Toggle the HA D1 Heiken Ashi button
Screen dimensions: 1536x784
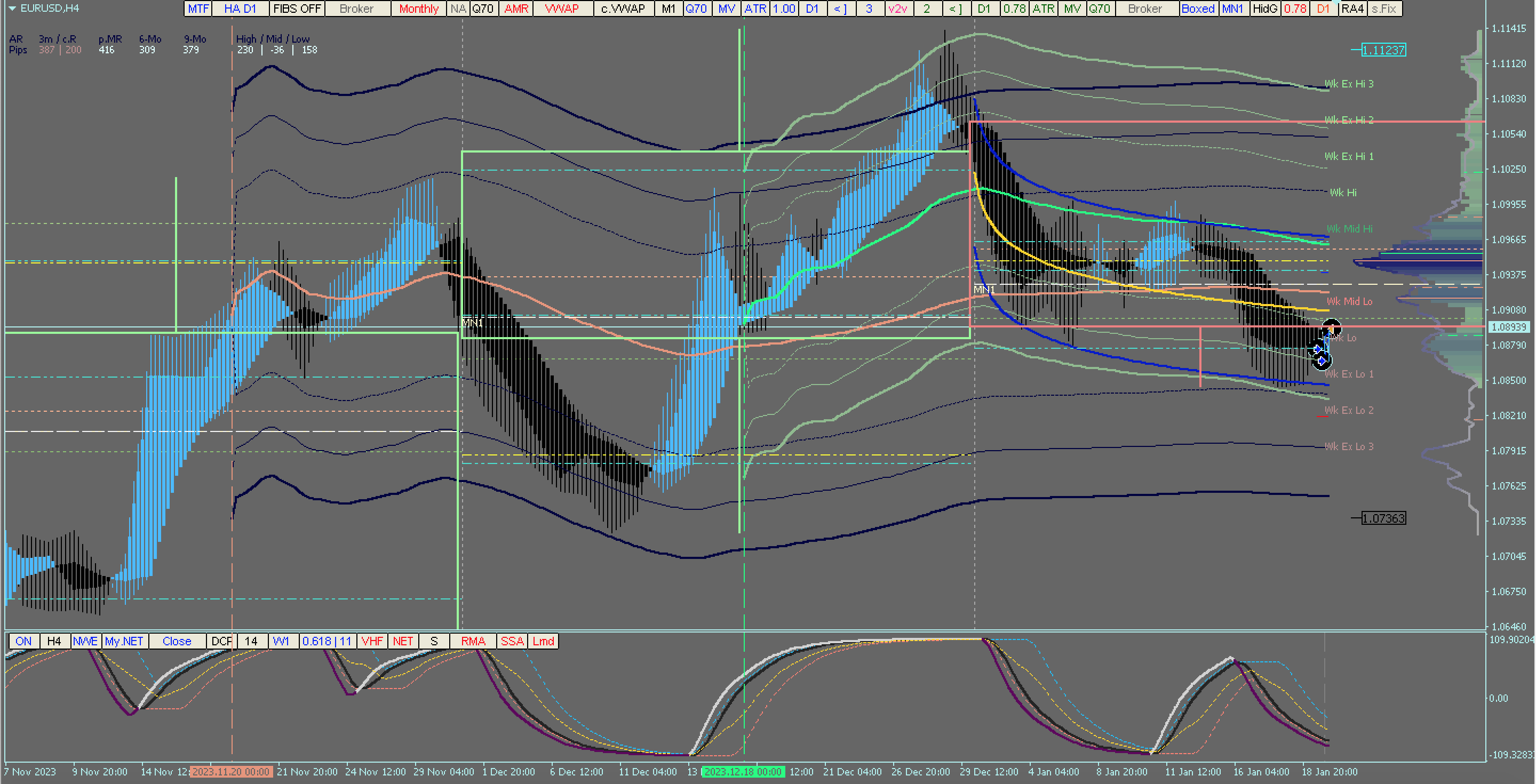click(x=240, y=9)
